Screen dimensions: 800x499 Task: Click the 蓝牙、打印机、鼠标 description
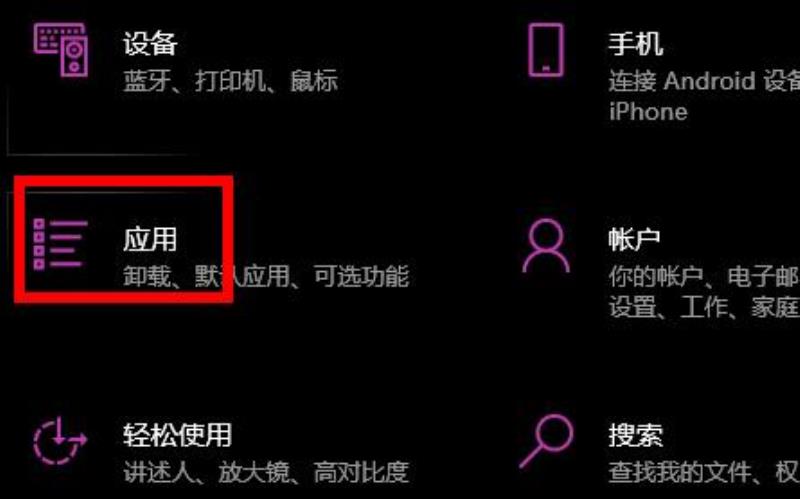[230, 81]
